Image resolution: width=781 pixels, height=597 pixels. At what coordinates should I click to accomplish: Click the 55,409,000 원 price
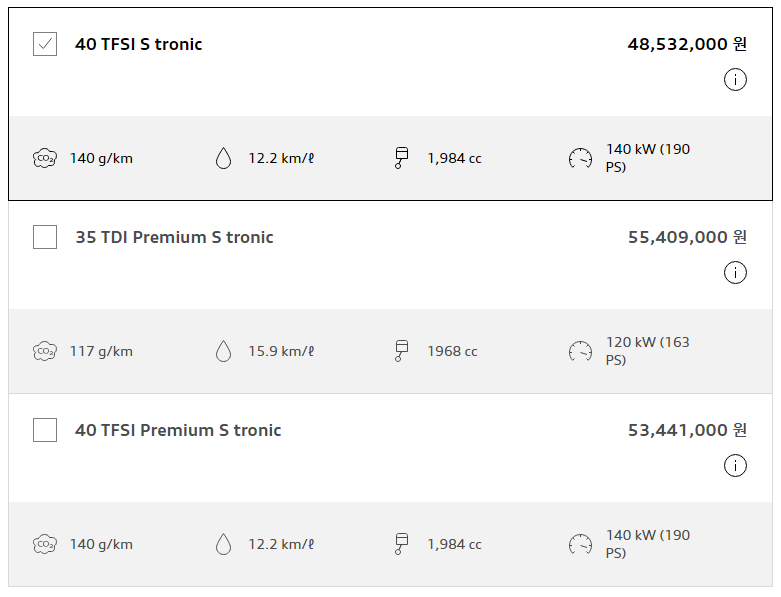687,237
